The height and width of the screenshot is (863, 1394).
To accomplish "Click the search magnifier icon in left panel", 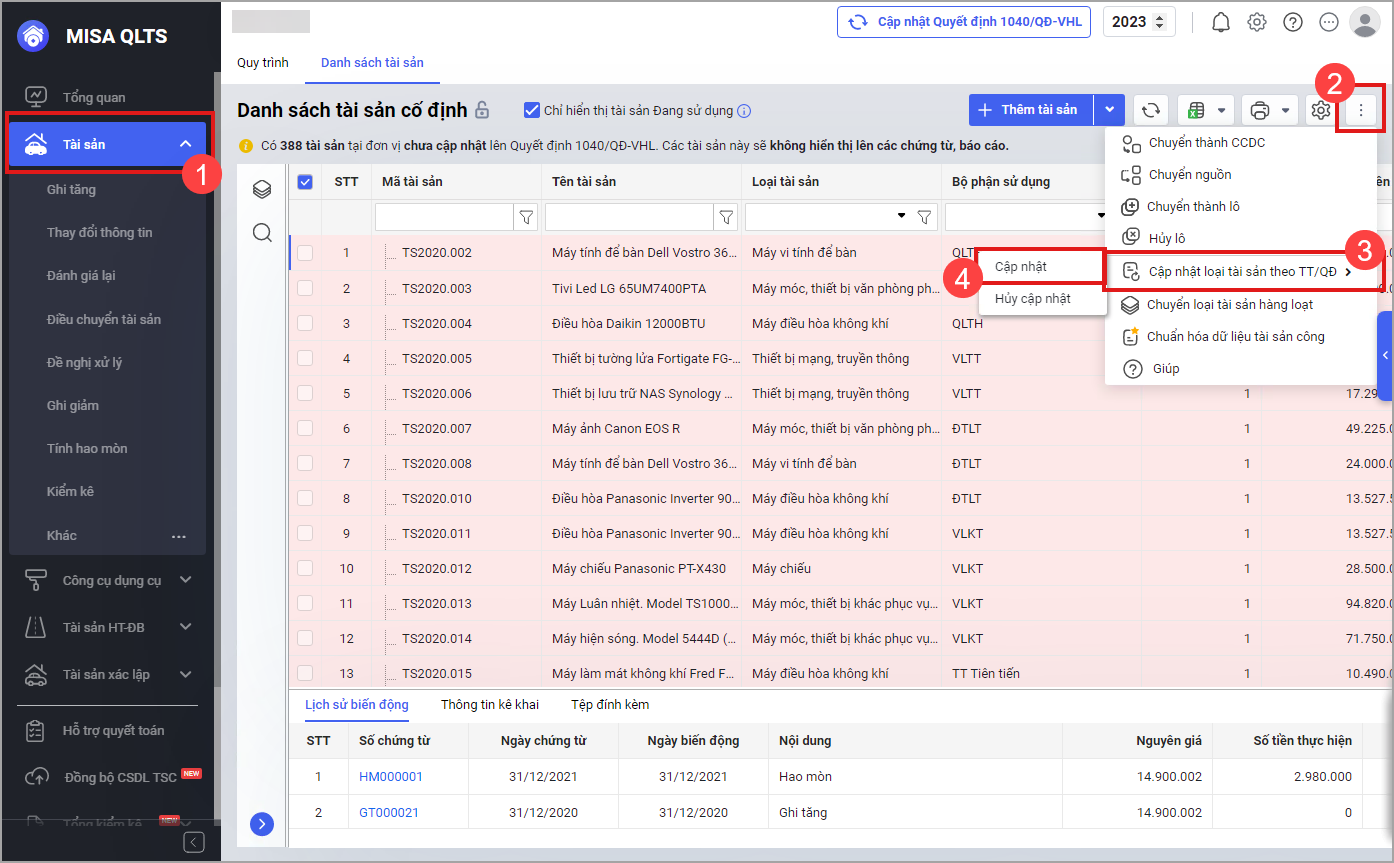I will pos(262,233).
